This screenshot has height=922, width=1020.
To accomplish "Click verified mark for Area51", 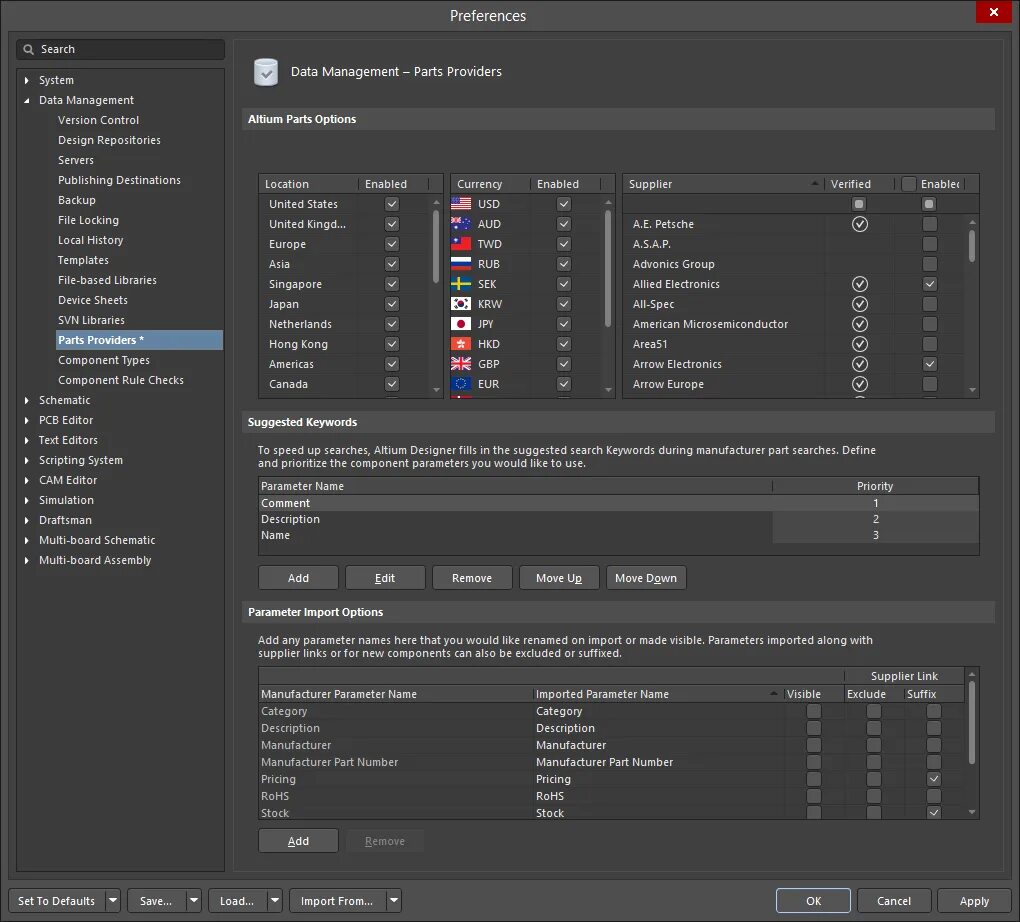I will click(x=859, y=344).
